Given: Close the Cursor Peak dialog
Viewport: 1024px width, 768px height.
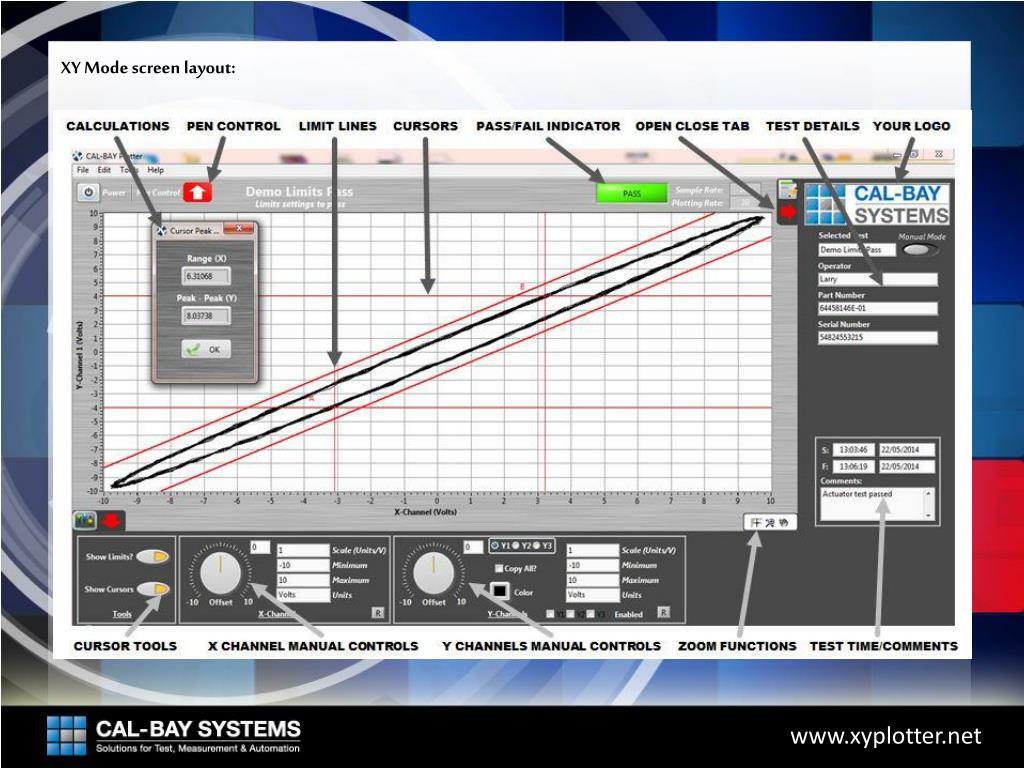Looking at the screenshot, I should point(239,229).
